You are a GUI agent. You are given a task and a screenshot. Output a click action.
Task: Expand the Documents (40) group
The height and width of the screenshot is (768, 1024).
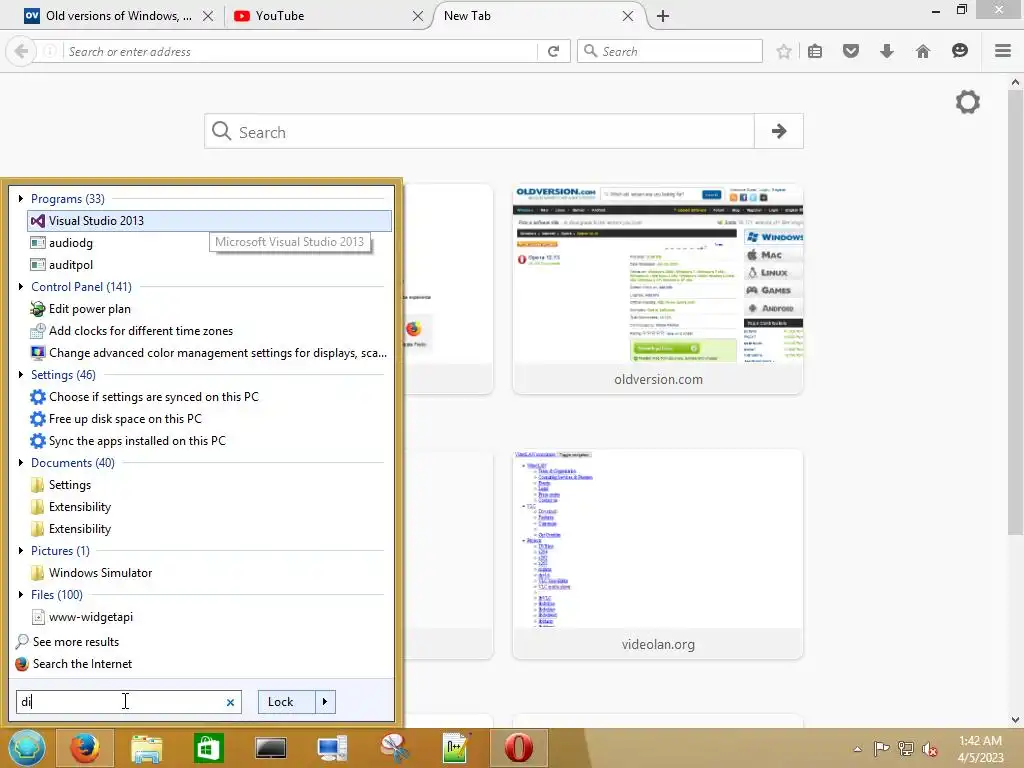coord(21,462)
